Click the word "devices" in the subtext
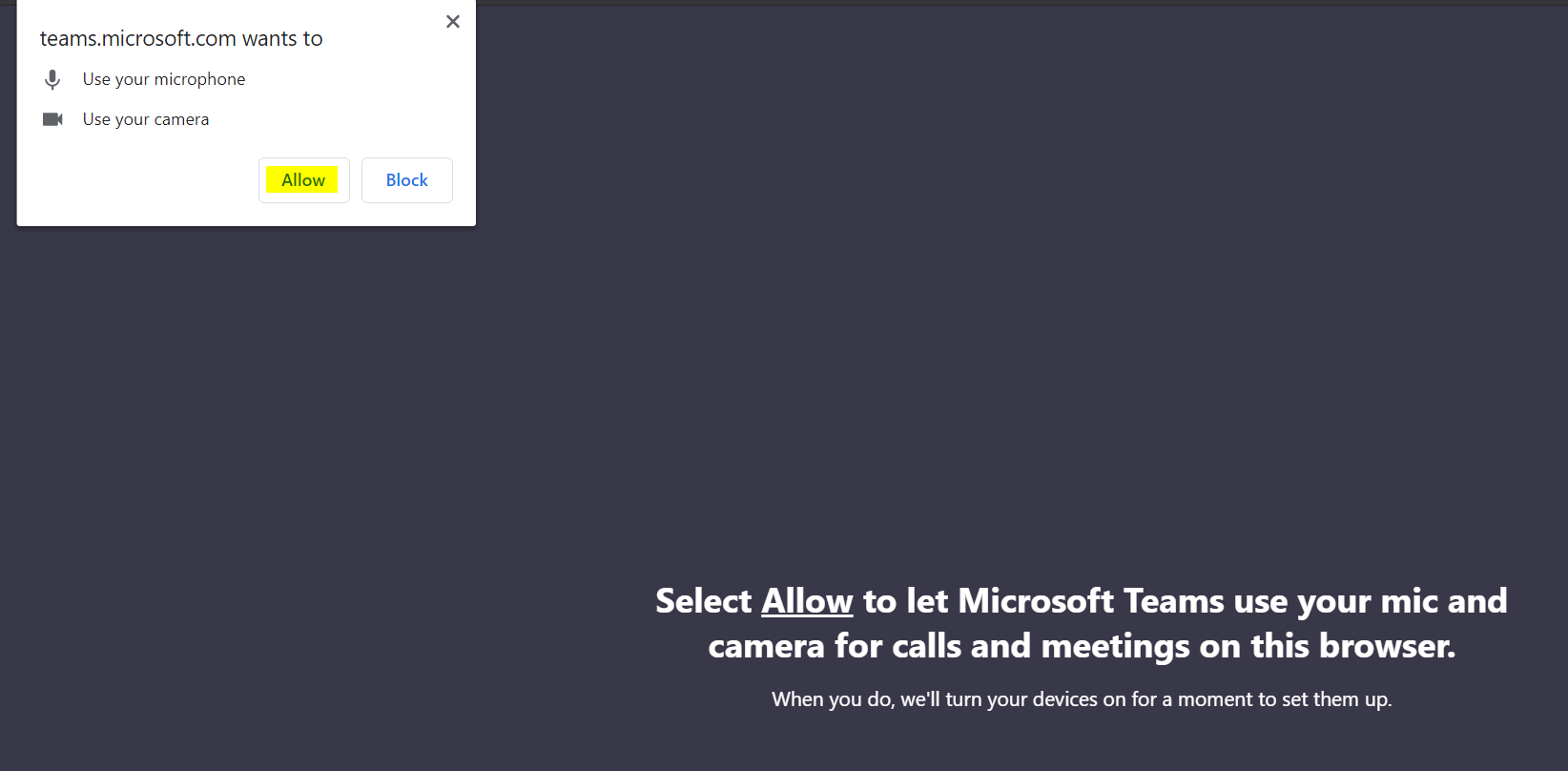This screenshot has height=771, width=1568. (1064, 699)
